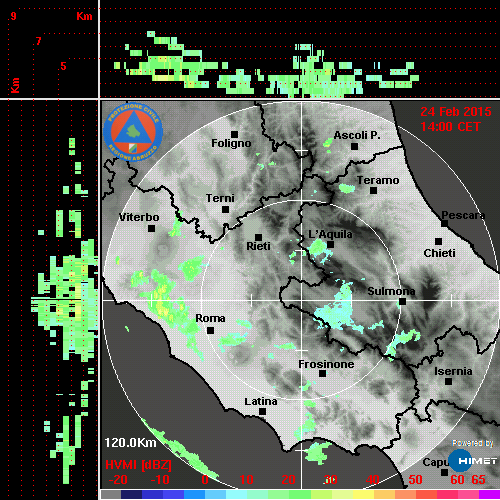
Task: Click the Teramo marker square
Action: 374,191
